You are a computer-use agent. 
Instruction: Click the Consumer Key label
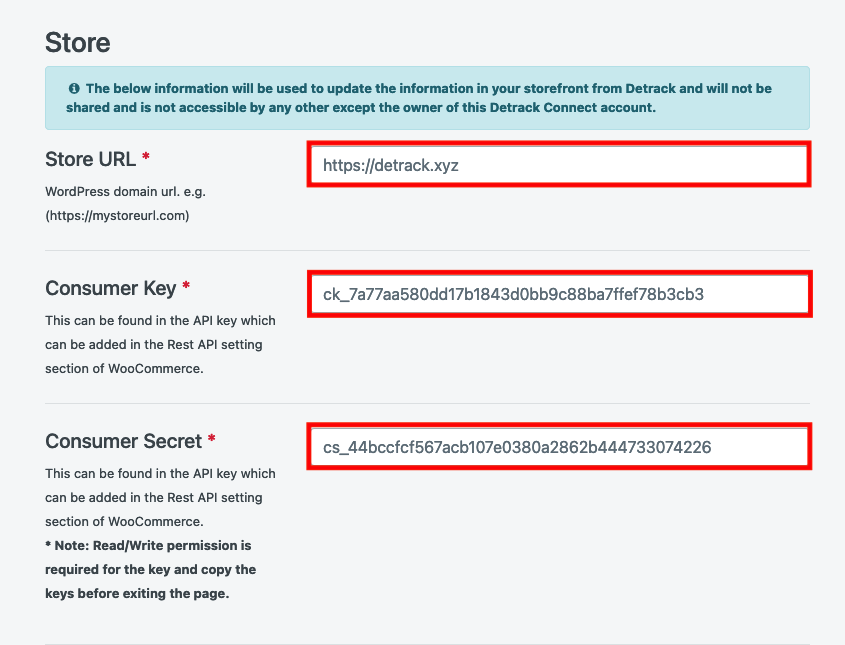110,289
